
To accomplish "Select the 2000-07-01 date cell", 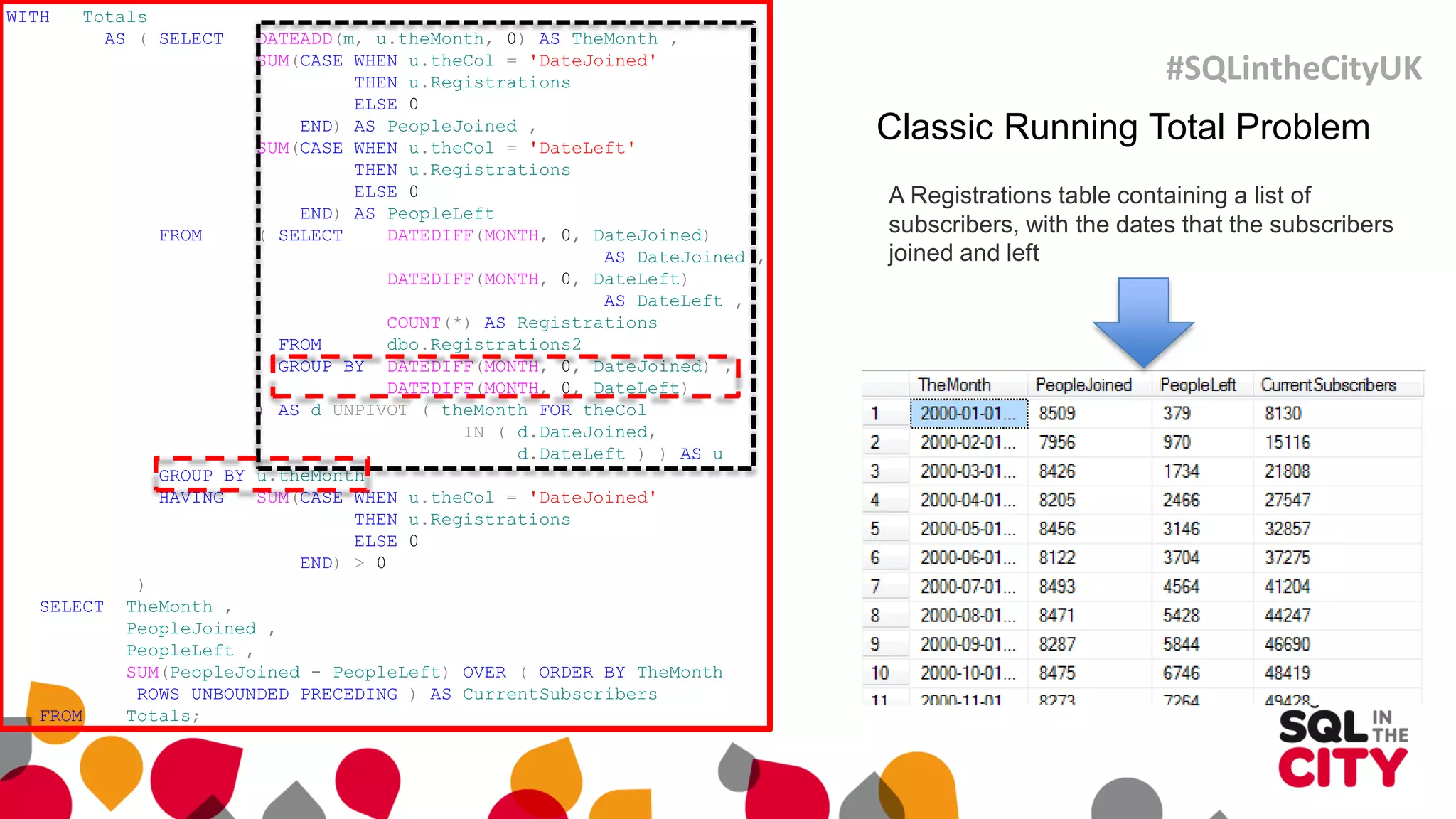I will point(969,587).
